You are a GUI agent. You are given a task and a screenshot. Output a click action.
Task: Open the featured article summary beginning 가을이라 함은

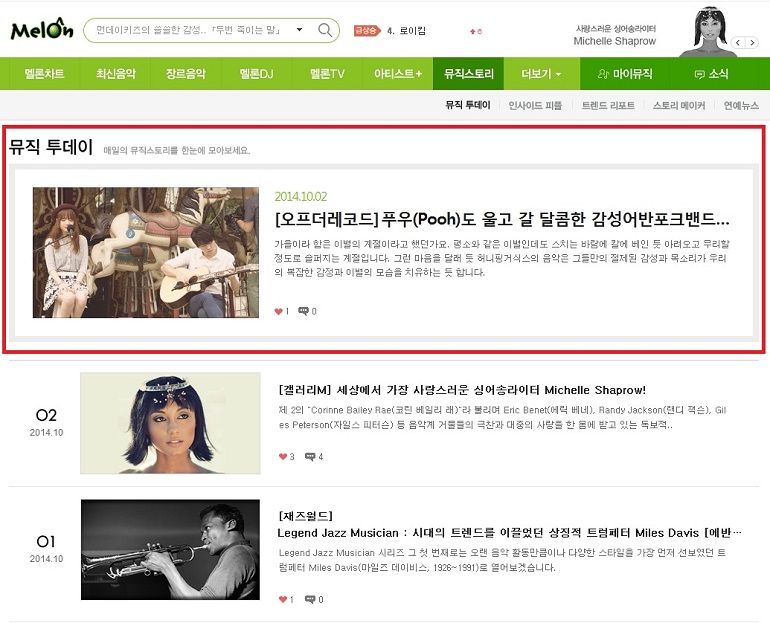[x=502, y=258]
